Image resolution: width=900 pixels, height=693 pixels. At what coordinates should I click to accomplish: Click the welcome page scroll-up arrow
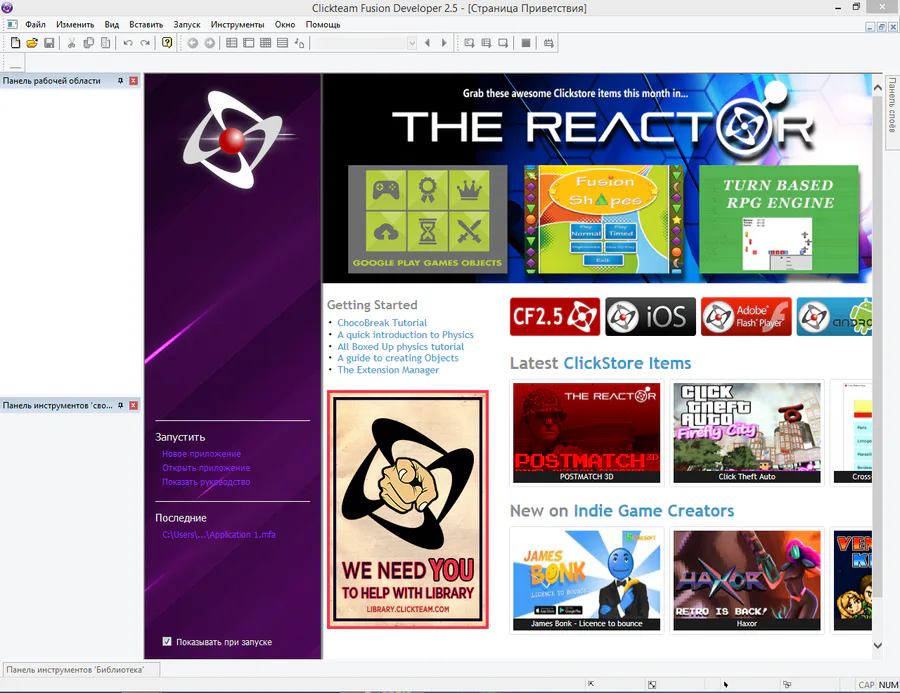(x=878, y=88)
